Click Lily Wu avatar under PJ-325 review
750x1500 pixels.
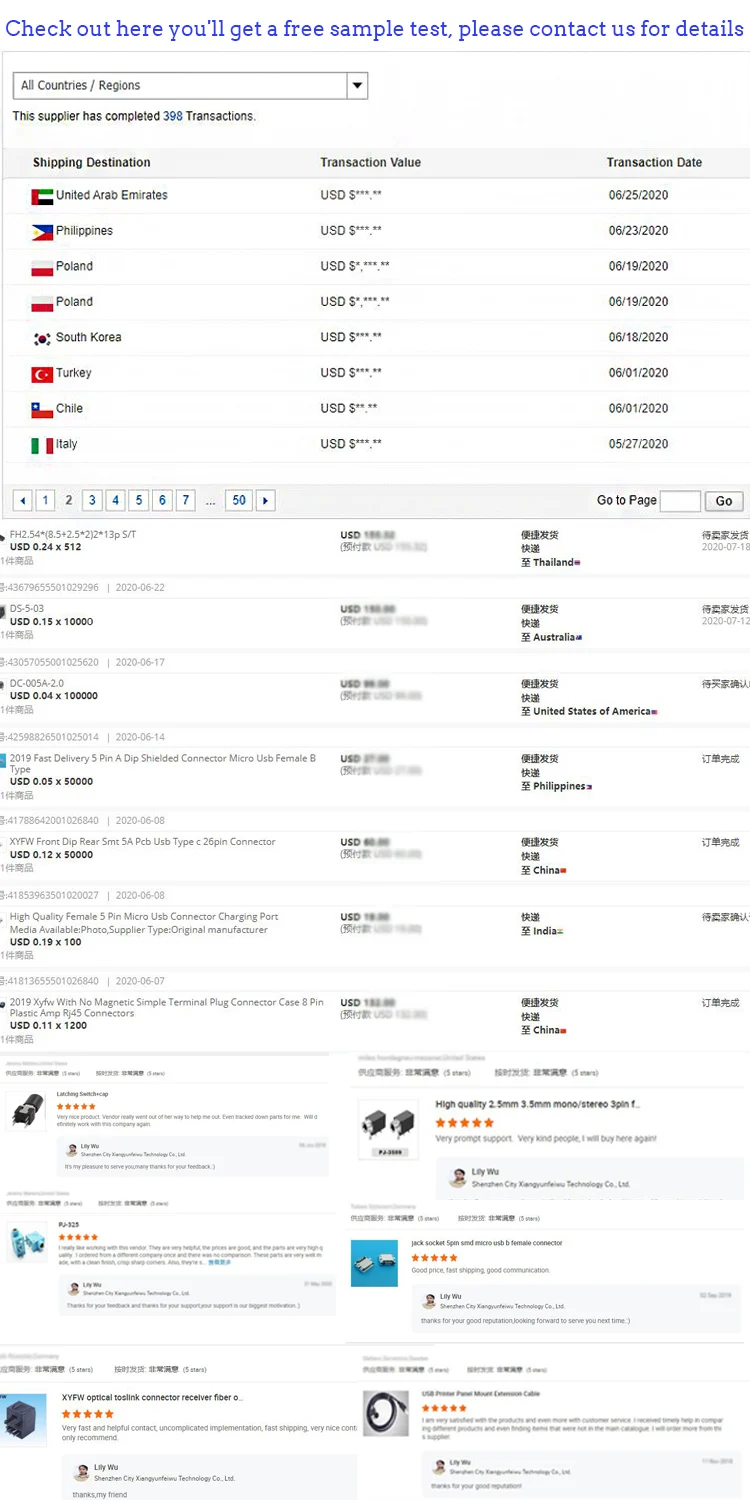pyautogui.click(x=73, y=1289)
